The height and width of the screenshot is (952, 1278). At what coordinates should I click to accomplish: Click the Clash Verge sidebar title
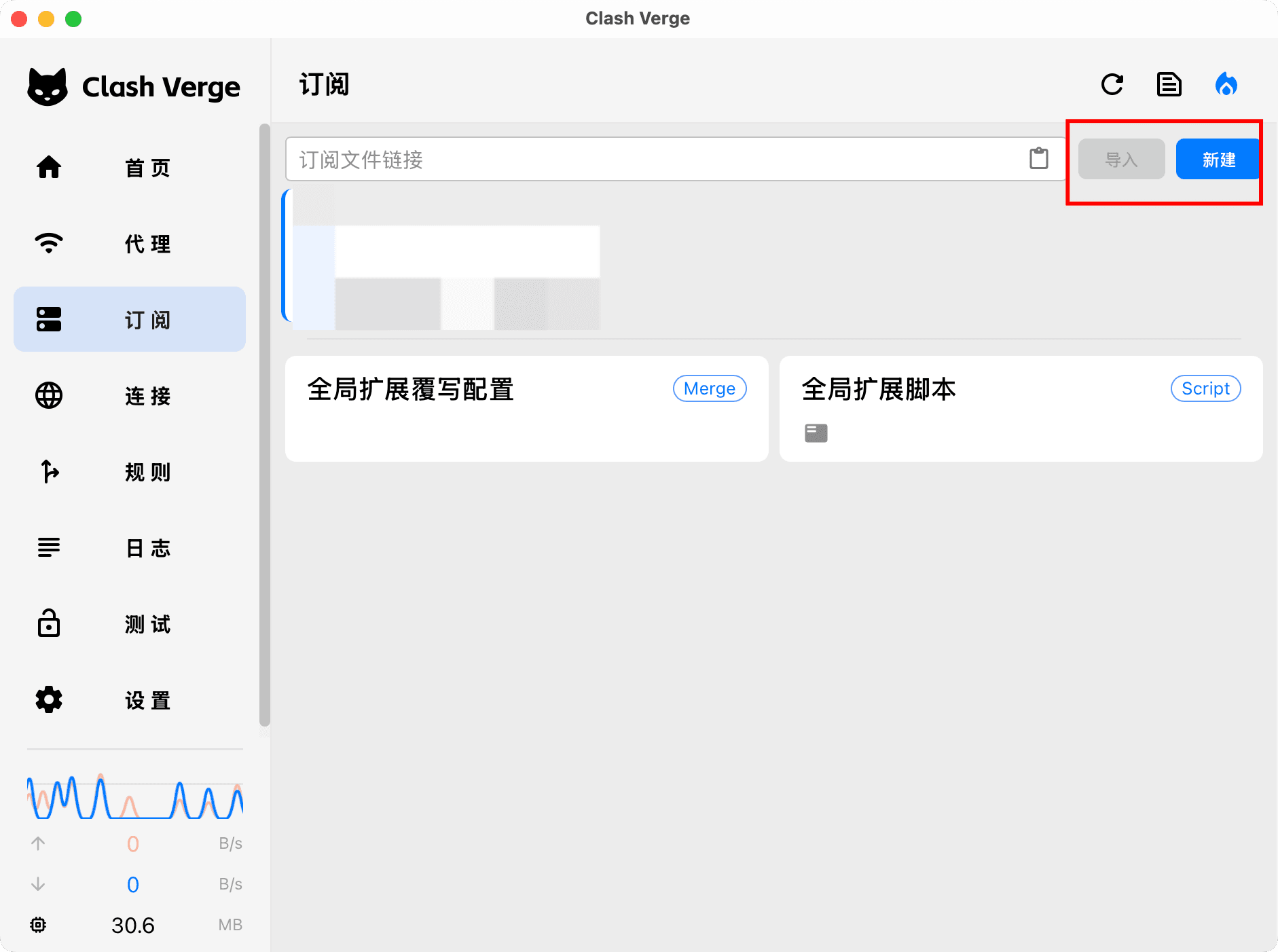[161, 87]
